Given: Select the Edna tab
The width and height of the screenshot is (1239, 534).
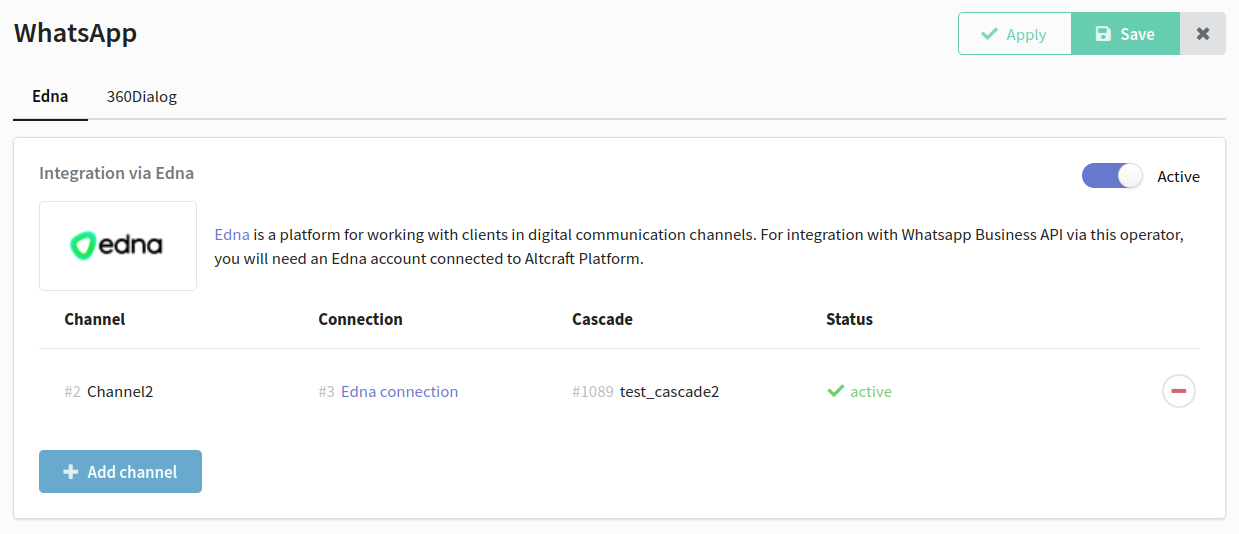Looking at the screenshot, I should (50, 97).
